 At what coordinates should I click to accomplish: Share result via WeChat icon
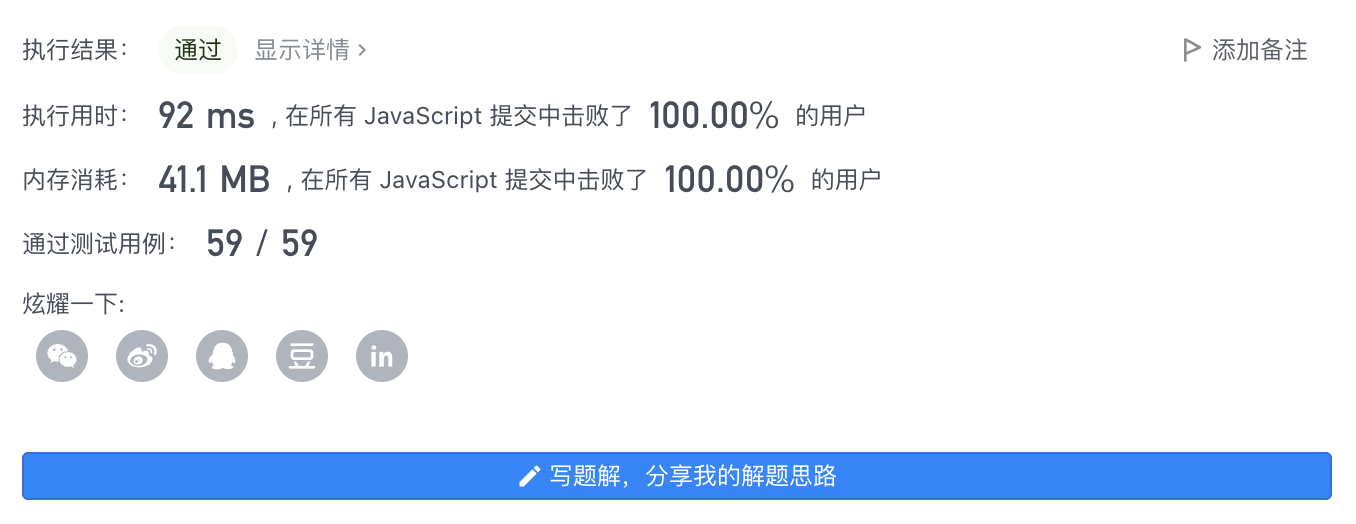(62, 356)
